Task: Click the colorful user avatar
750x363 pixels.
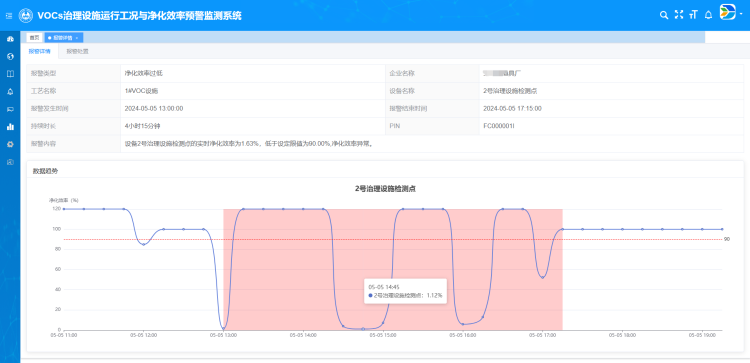Action: click(x=728, y=11)
